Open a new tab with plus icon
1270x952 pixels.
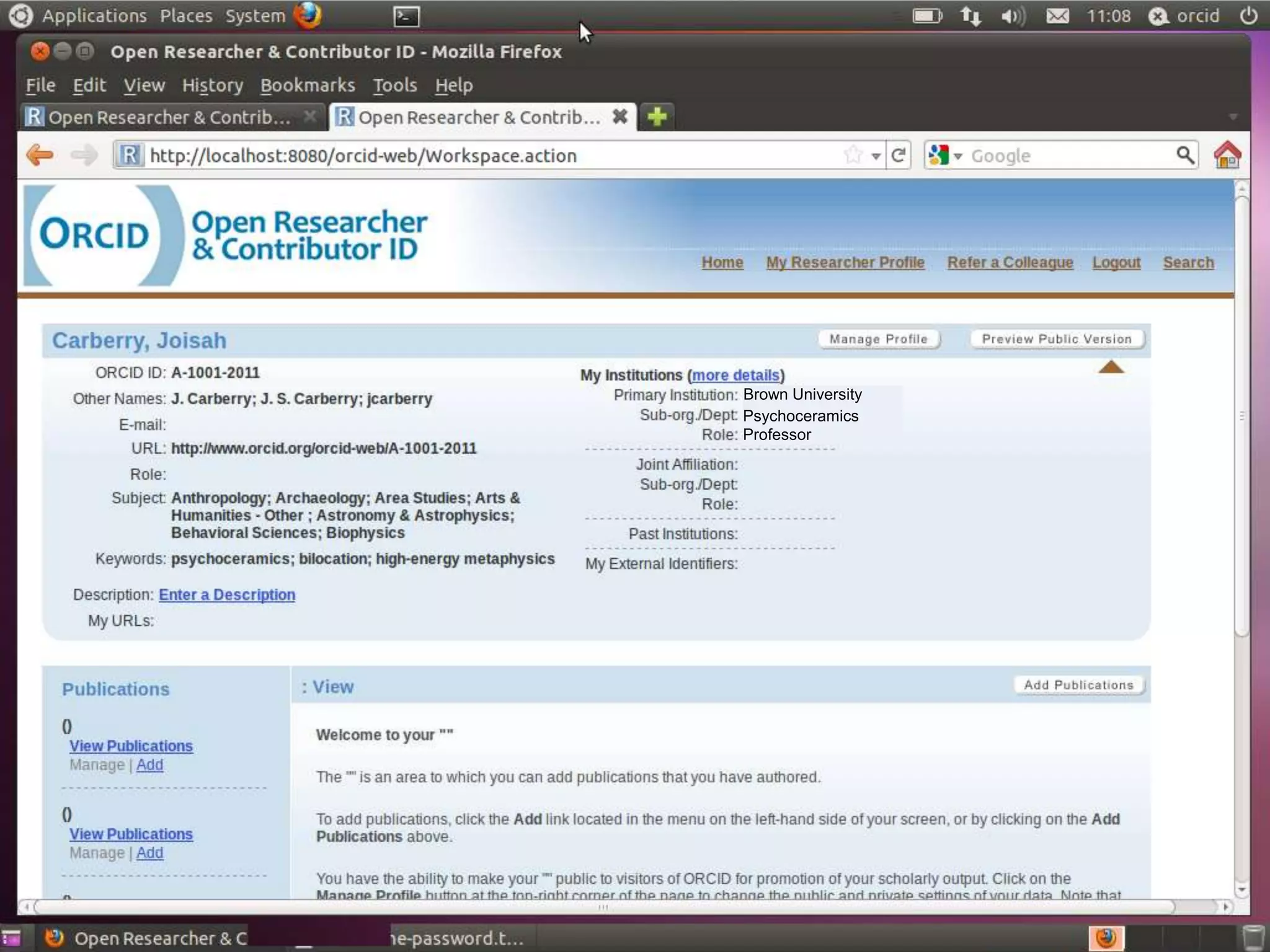pos(657,117)
